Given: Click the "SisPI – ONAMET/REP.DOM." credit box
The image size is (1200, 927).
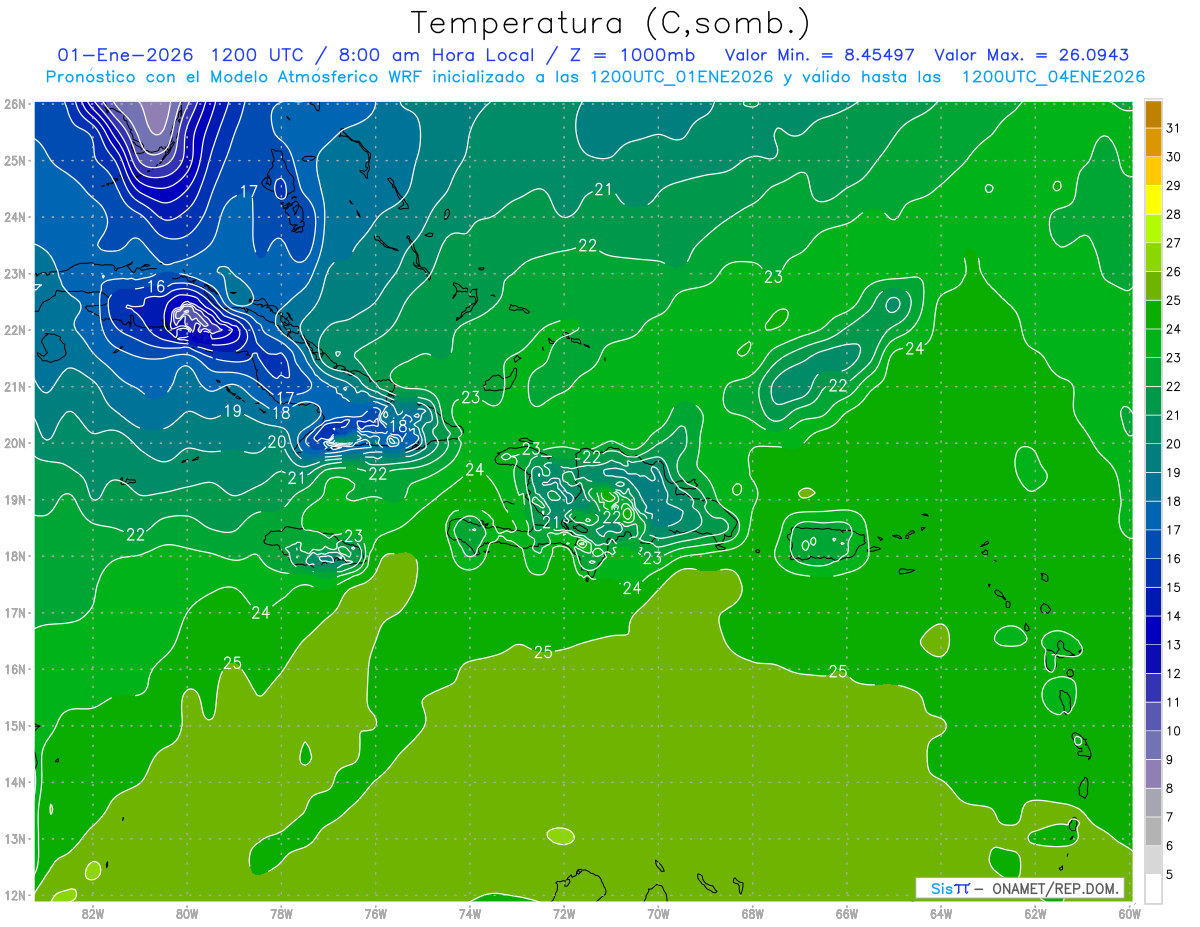Looking at the screenshot, I should pyautogui.click(x=1019, y=888).
